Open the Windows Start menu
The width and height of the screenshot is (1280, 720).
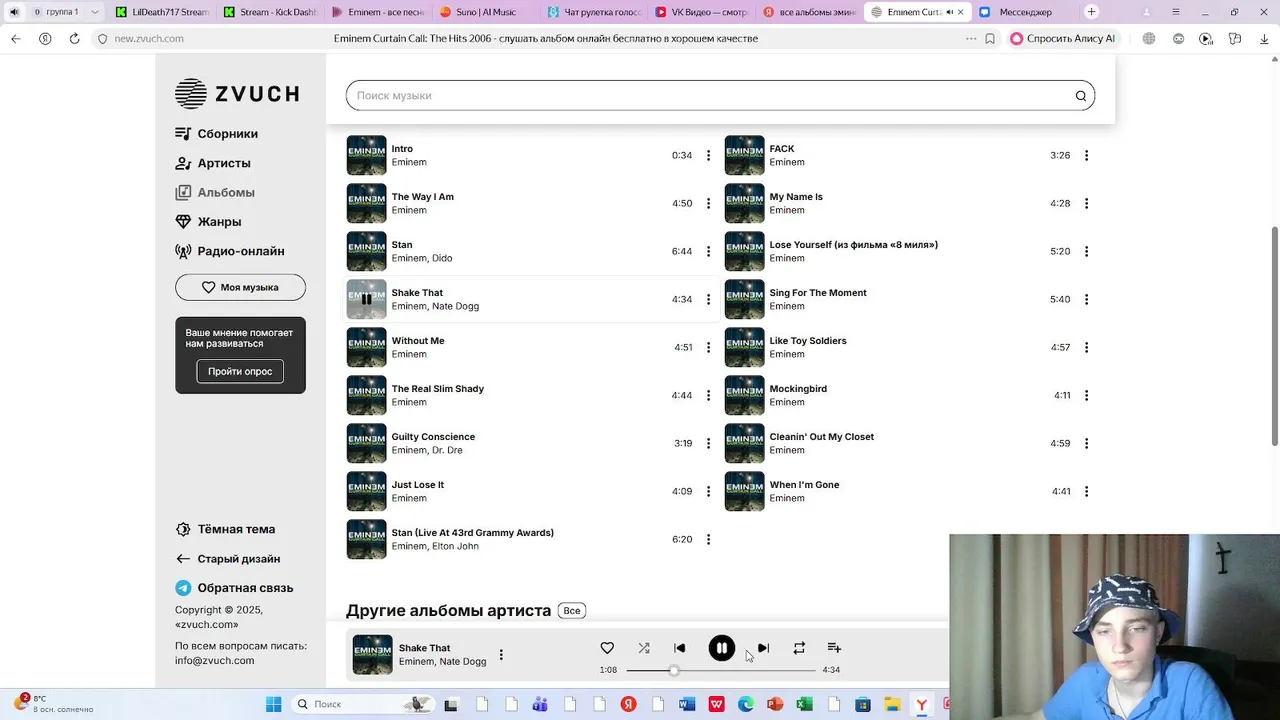click(x=273, y=704)
